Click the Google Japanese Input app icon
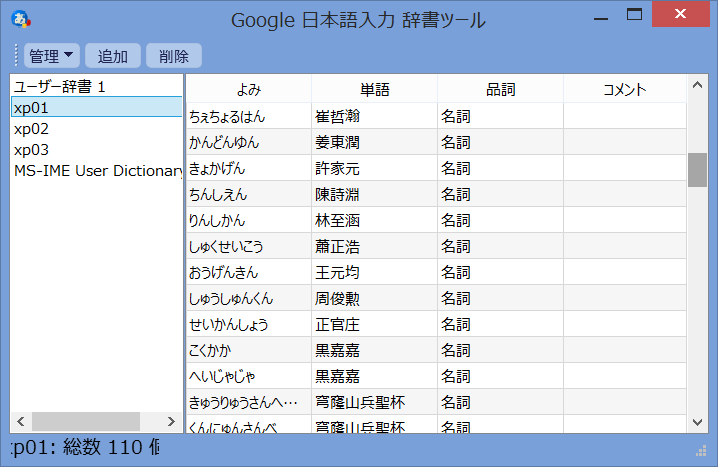Image resolution: width=718 pixels, height=467 pixels. 21,19
